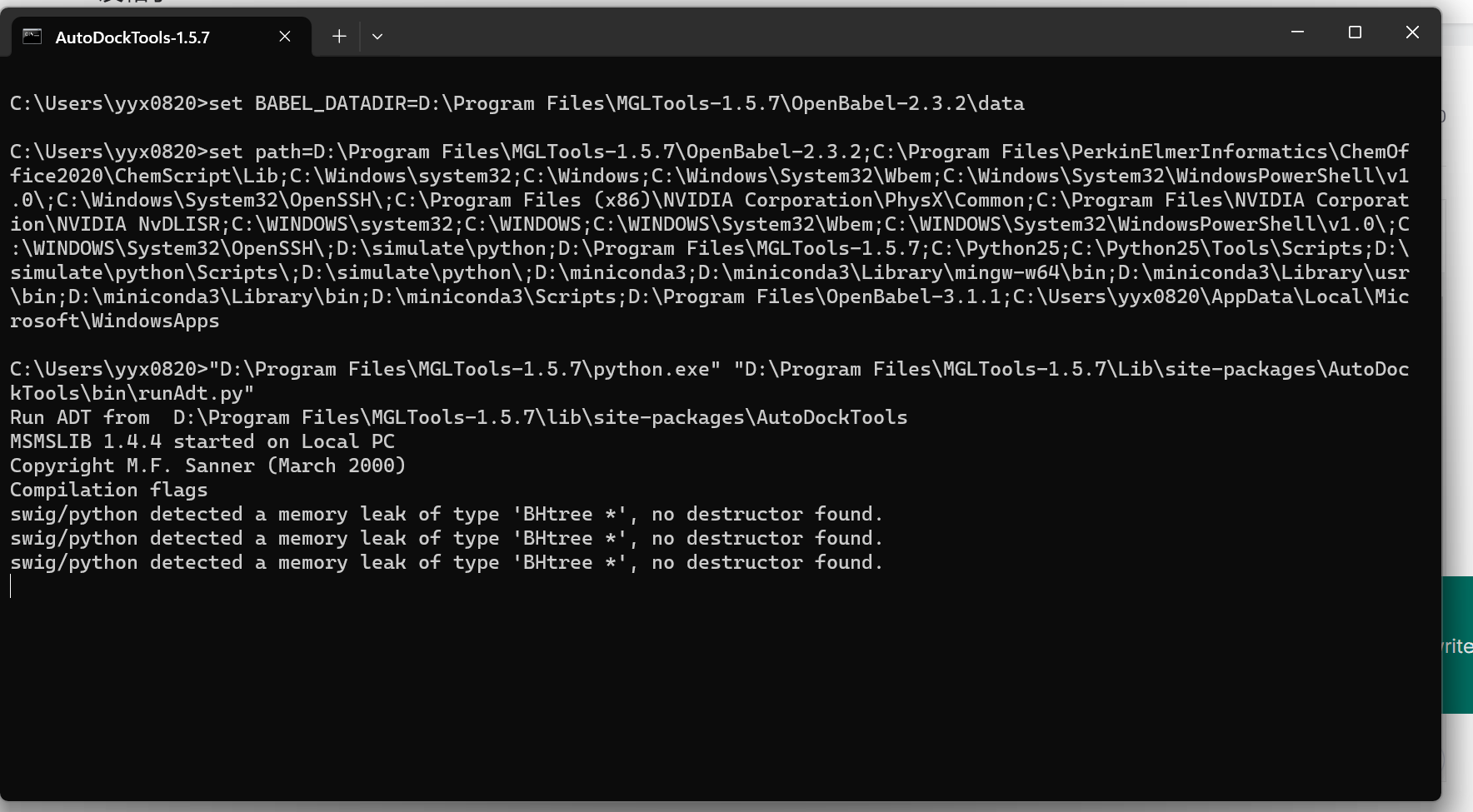Select the AutoDockTools-1.5.7 tab
The image size is (1473, 812).
coord(132,37)
